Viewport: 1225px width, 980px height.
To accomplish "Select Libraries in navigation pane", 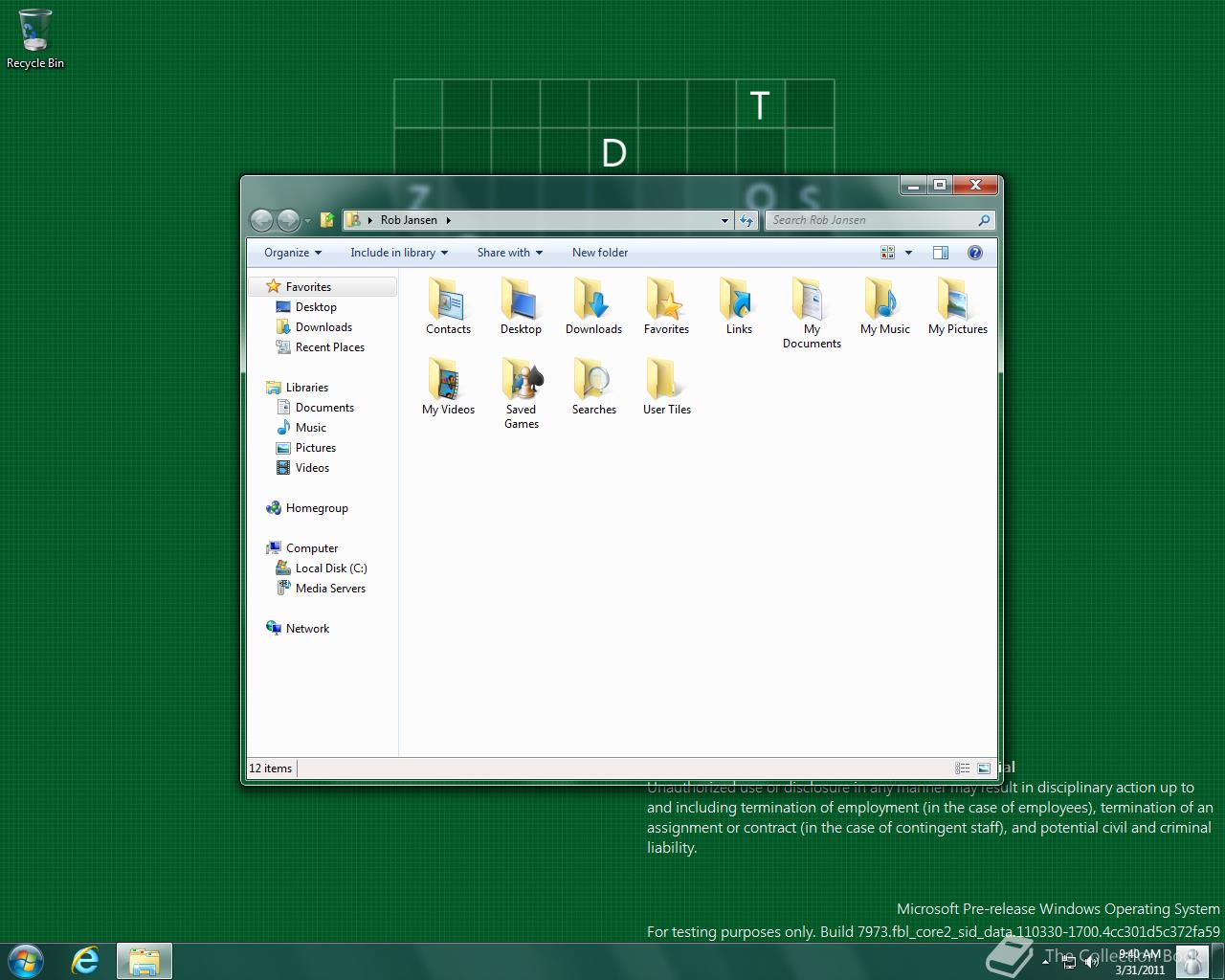I will click(x=306, y=388).
